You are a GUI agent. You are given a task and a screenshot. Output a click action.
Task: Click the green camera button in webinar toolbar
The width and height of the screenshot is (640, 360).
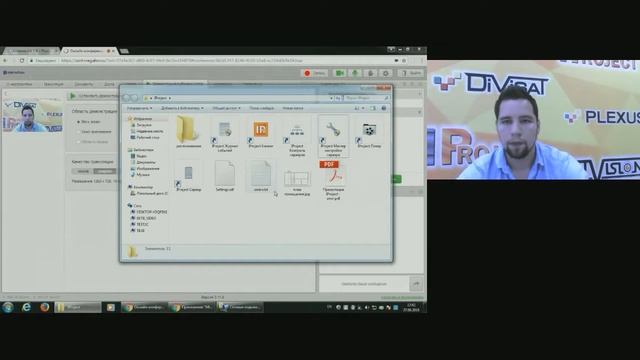(339, 73)
